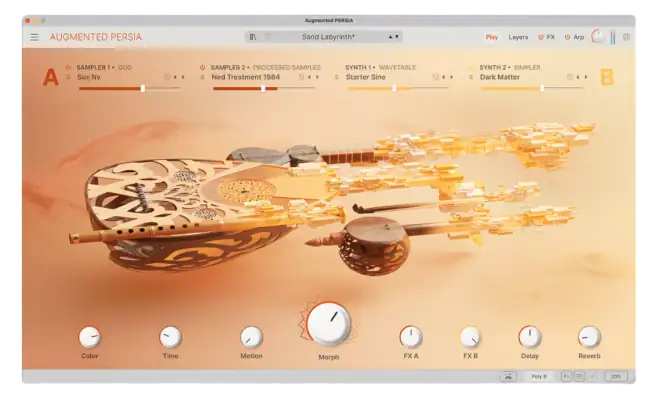Next sample arrow for Ned Treatment 1984
Viewport: 660px width, 408px height.
point(317,77)
